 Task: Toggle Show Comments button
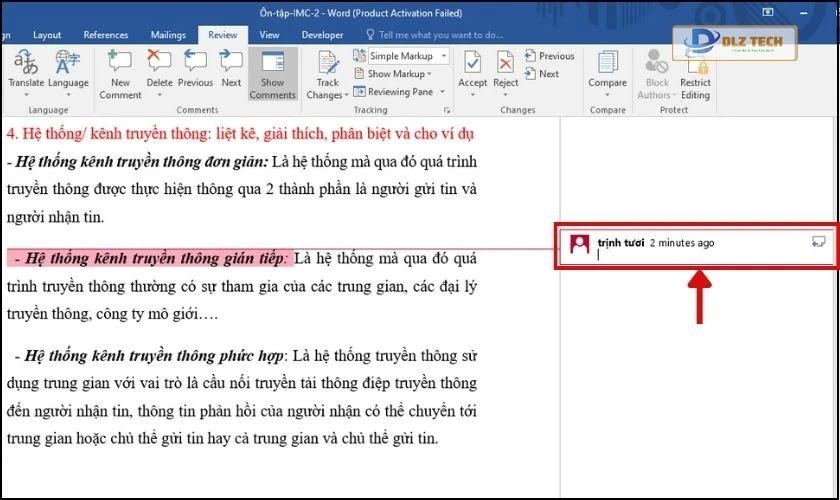pyautogui.click(x=273, y=73)
